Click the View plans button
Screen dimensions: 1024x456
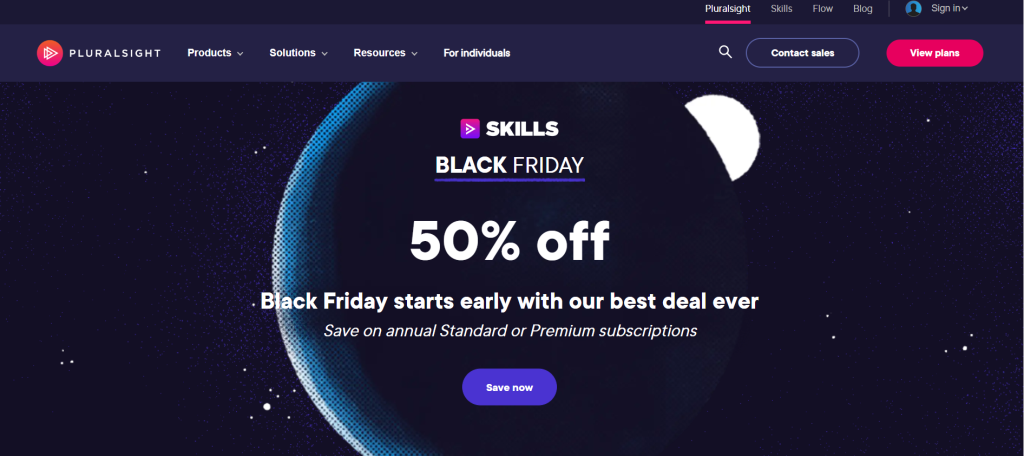pos(934,53)
